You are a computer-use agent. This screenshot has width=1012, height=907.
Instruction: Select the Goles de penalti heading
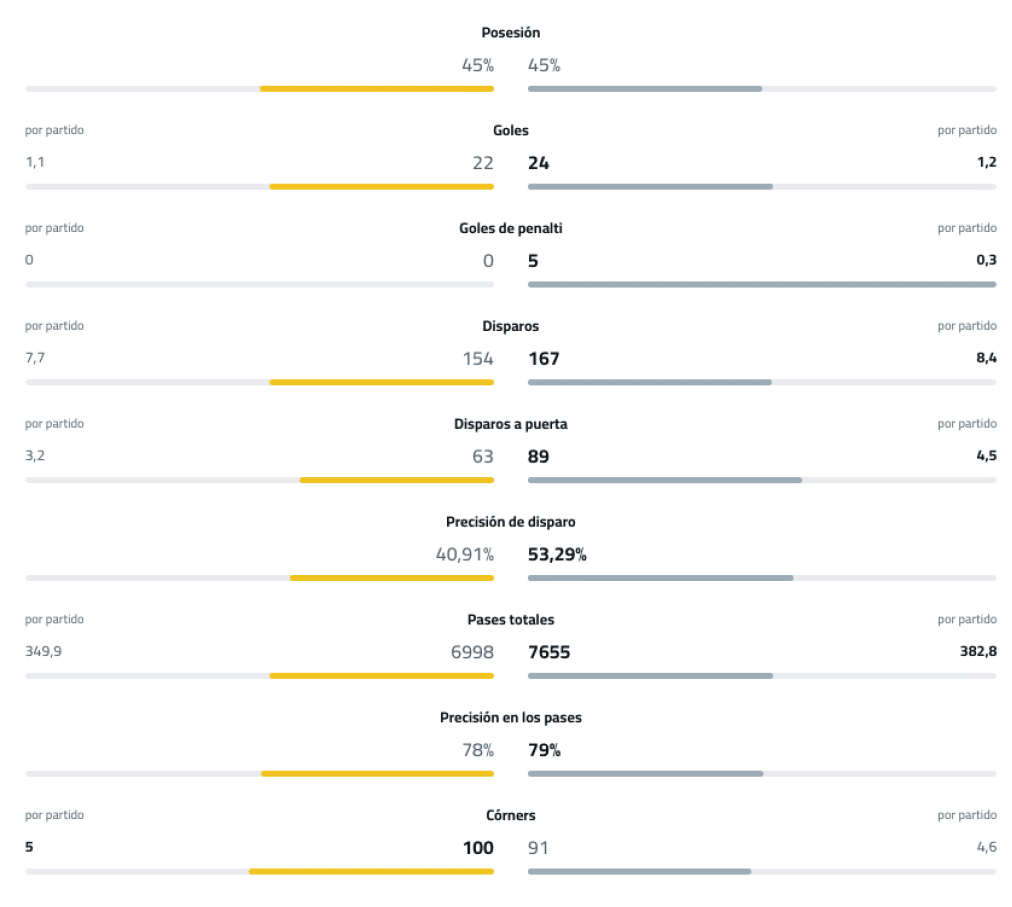click(x=510, y=228)
